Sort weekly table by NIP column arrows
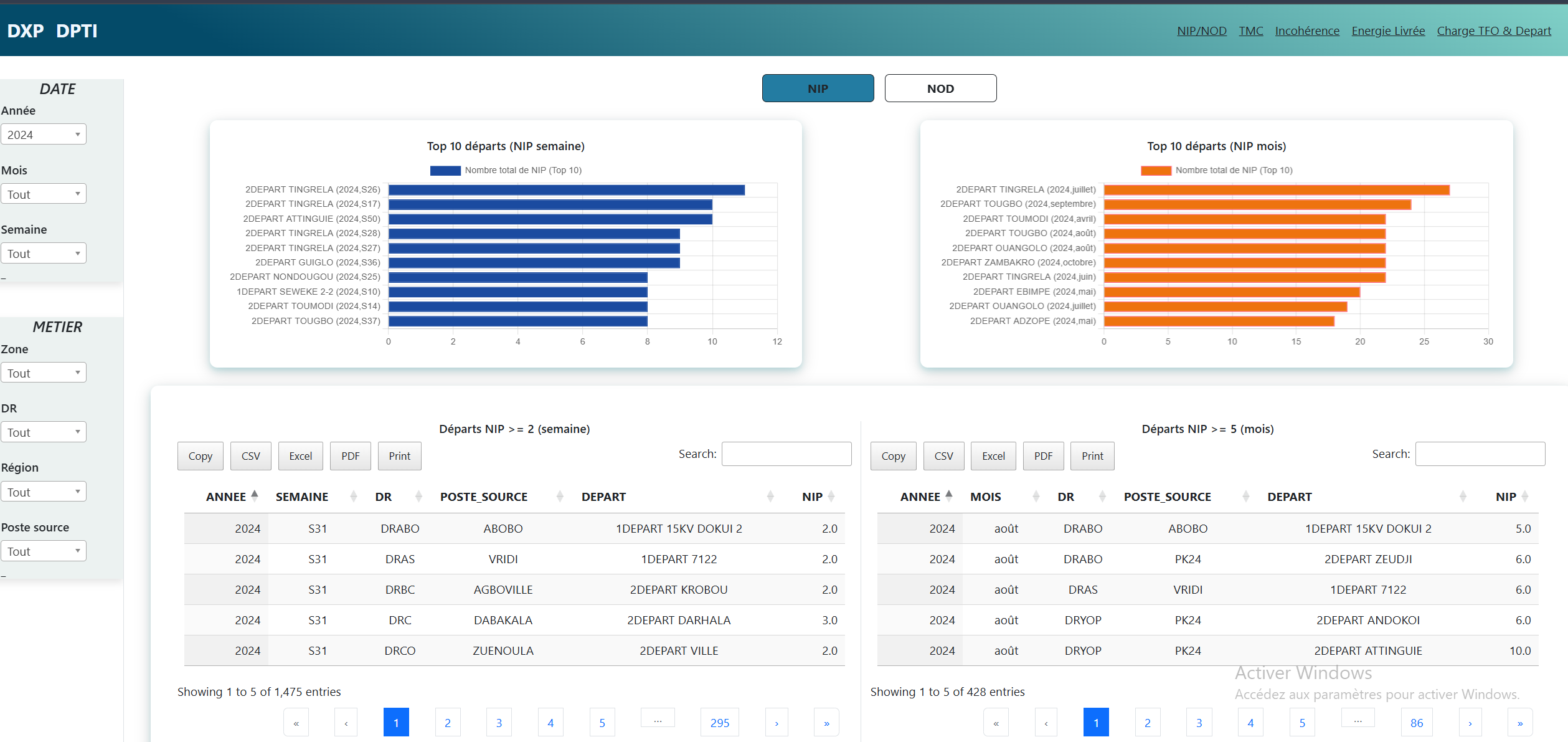1568x742 pixels. click(831, 497)
